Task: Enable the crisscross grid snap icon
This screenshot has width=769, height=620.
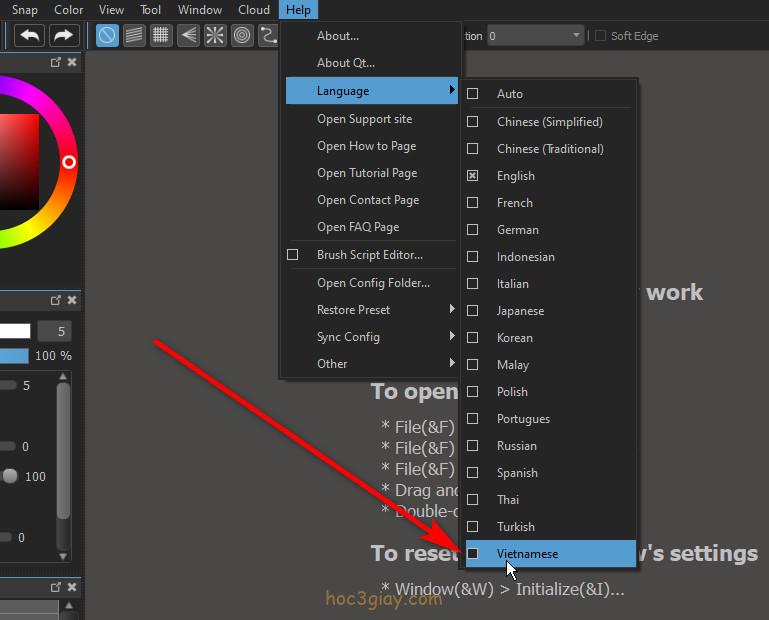Action: (x=161, y=36)
